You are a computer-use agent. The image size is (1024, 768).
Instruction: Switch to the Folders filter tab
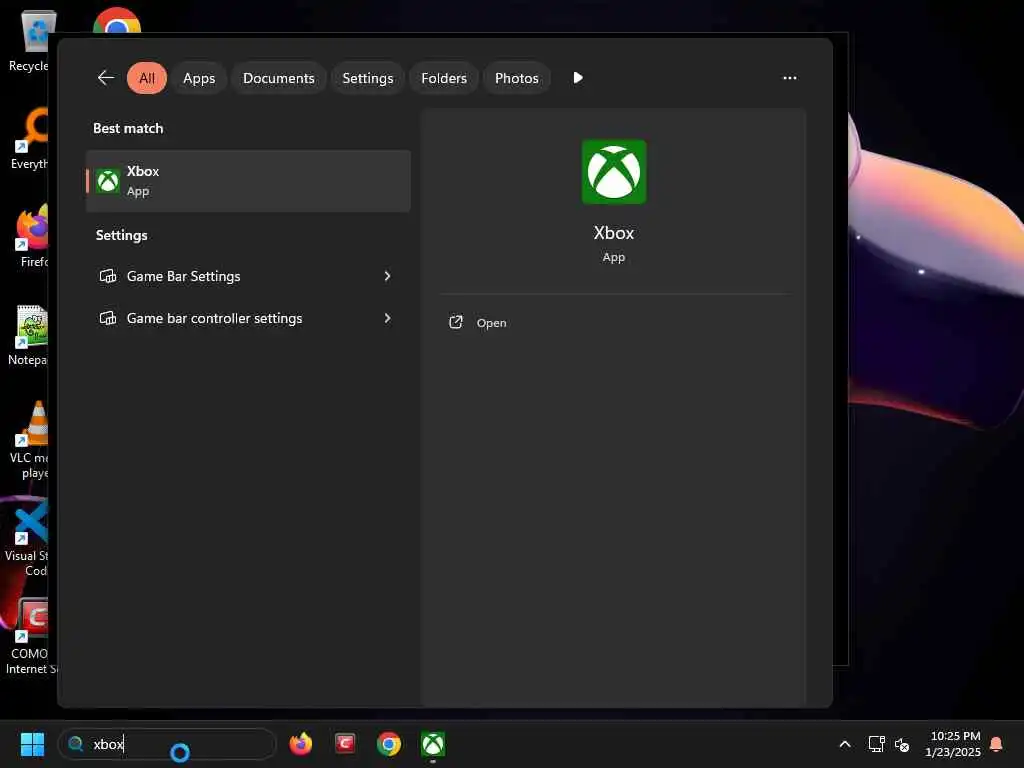(x=444, y=78)
